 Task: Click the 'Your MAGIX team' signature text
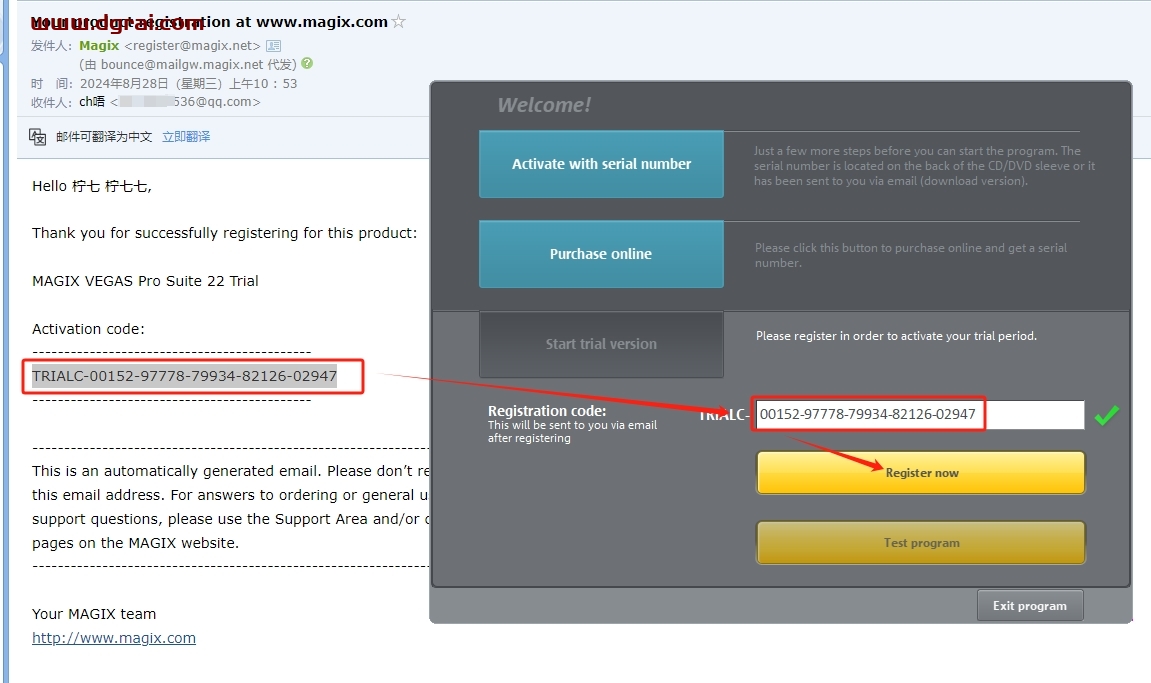pyautogui.click(x=94, y=614)
